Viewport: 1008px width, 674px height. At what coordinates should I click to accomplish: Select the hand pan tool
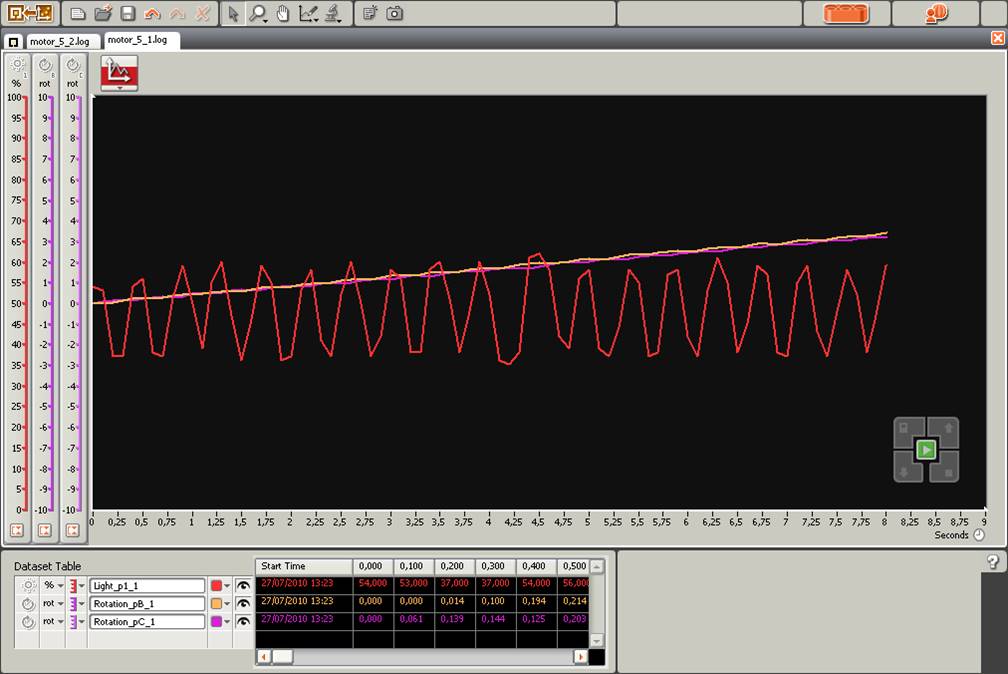(x=282, y=14)
